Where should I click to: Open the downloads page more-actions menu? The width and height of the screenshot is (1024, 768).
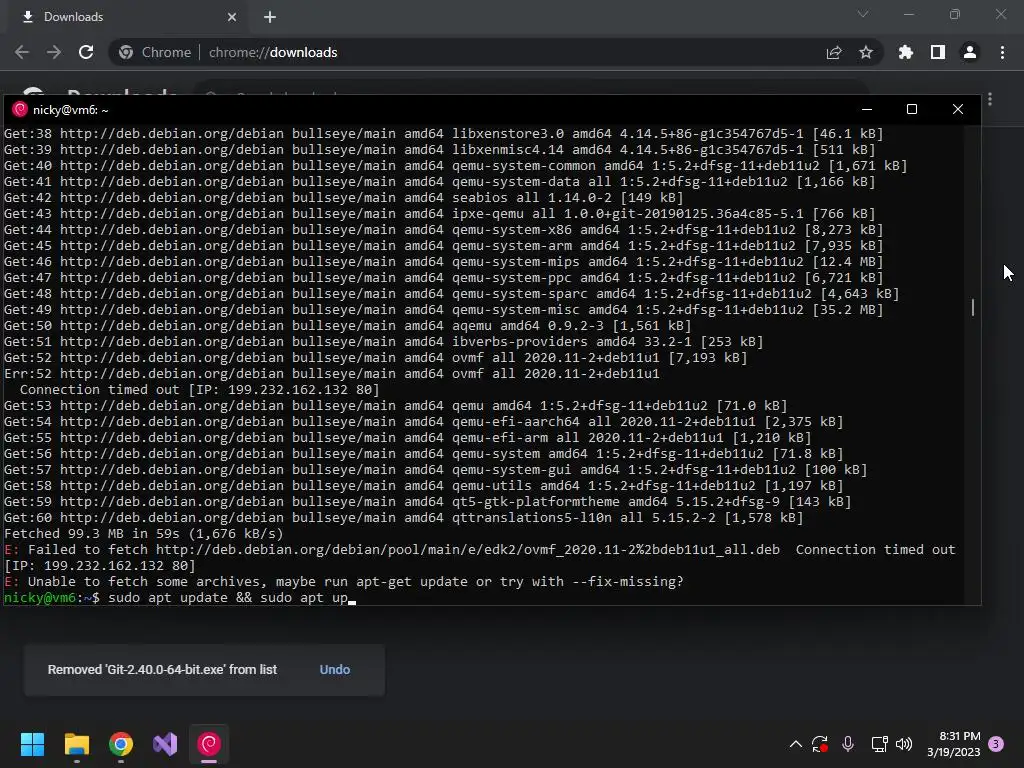click(x=990, y=99)
